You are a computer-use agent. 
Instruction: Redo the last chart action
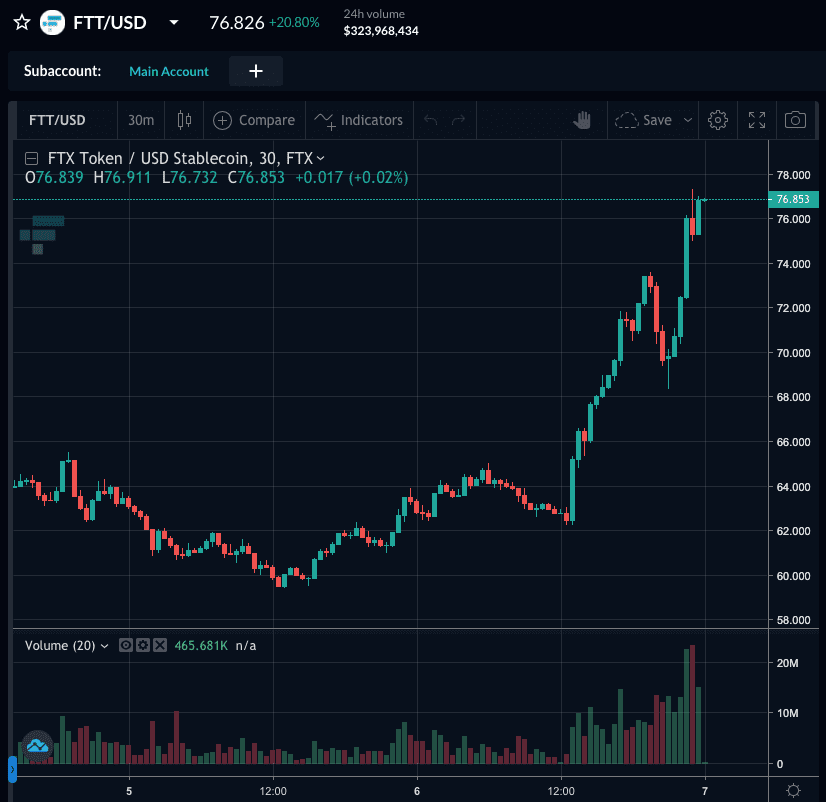pyautogui.click(x=458, y=120)
